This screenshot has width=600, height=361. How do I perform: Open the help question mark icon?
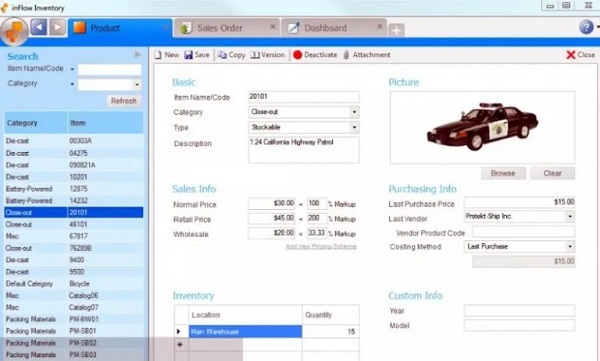coord(586,27)
